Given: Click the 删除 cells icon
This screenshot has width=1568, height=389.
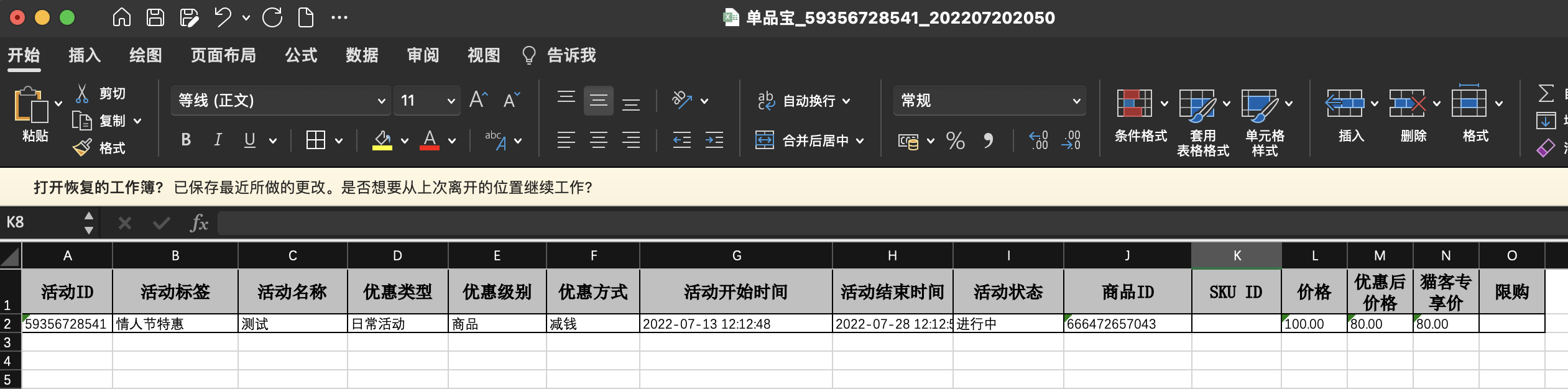Looking at the screenshot, I should click(x=1407, y=103).
